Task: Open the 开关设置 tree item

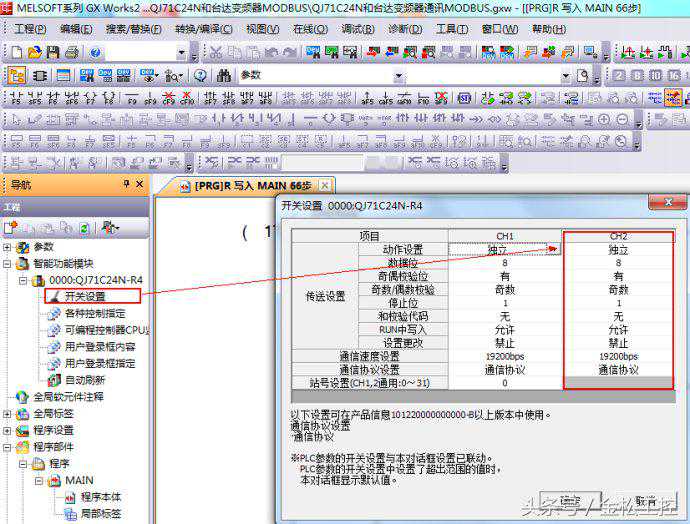Action: 85,296
